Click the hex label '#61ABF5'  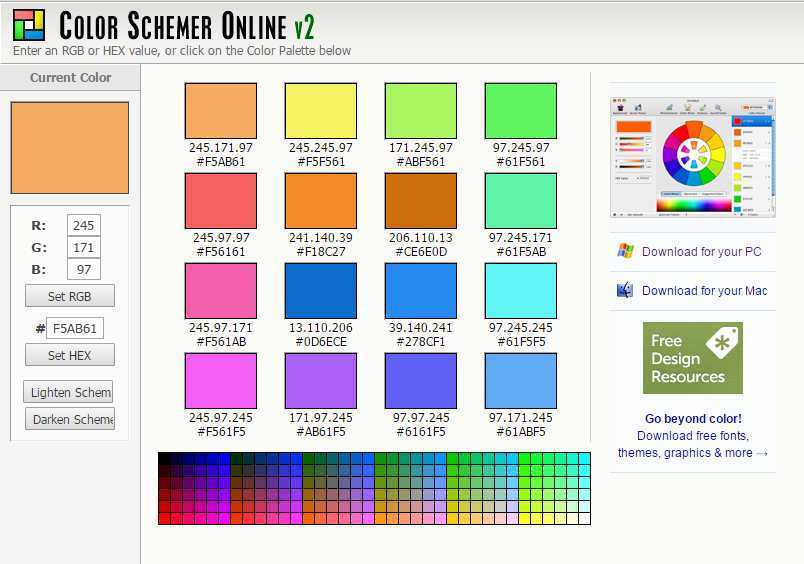[x=521, y=432]
